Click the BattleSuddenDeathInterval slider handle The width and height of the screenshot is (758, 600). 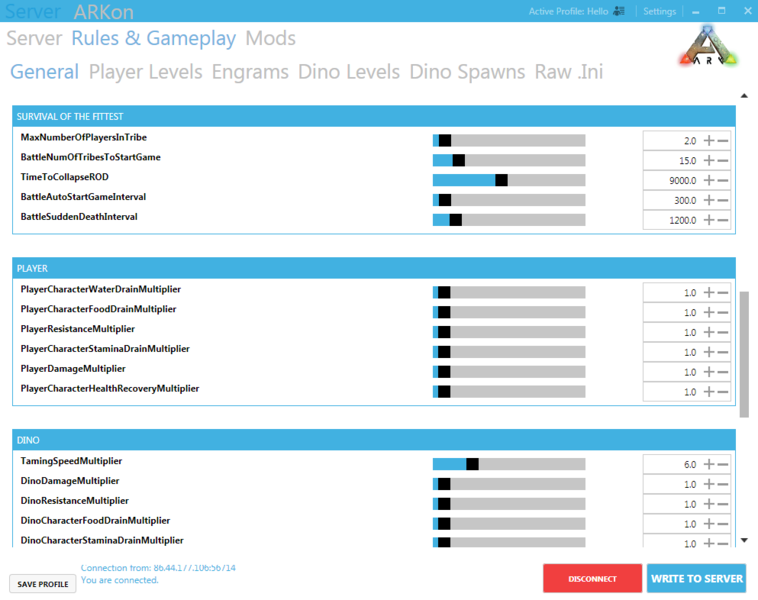(x=455, y=220)
